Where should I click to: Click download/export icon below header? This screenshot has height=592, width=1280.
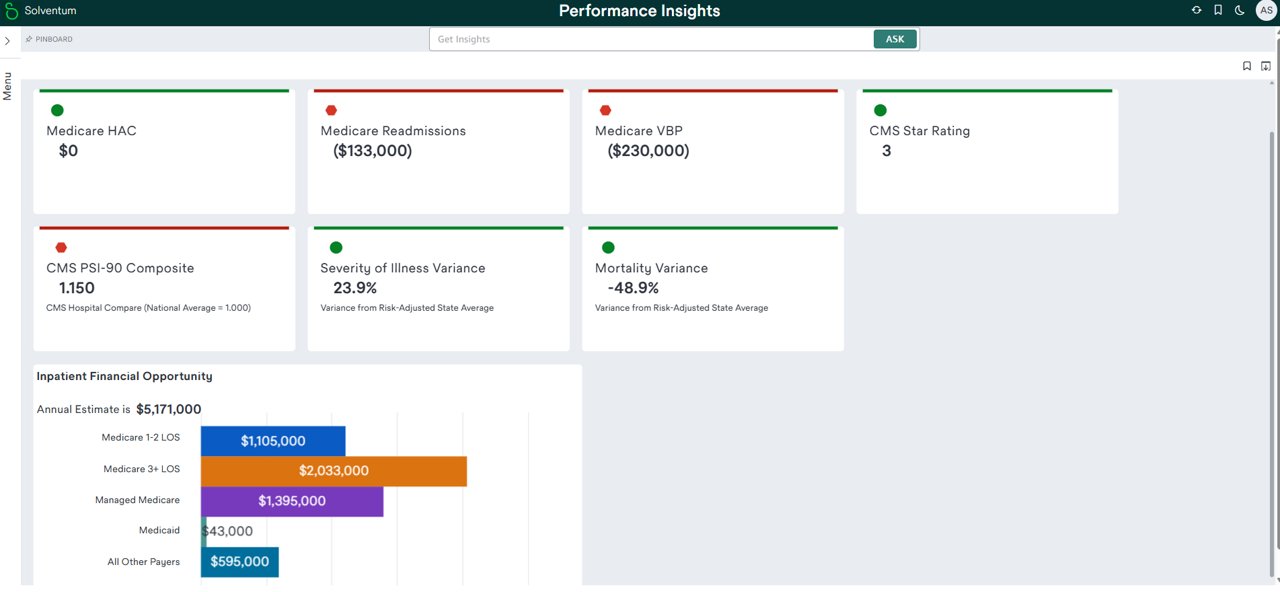[1266, 66]
